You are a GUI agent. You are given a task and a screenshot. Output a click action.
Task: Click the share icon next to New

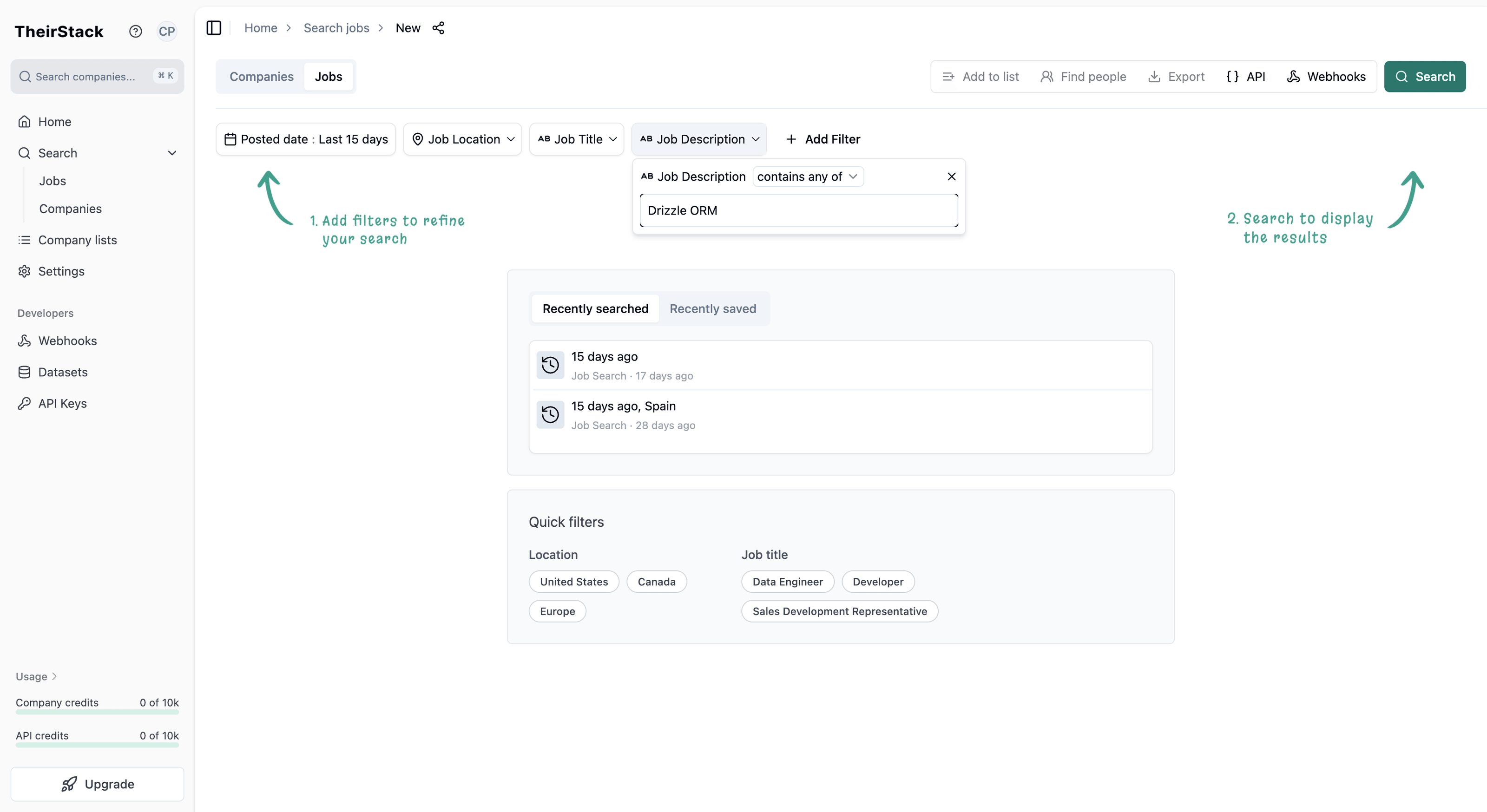coord(439,27)
